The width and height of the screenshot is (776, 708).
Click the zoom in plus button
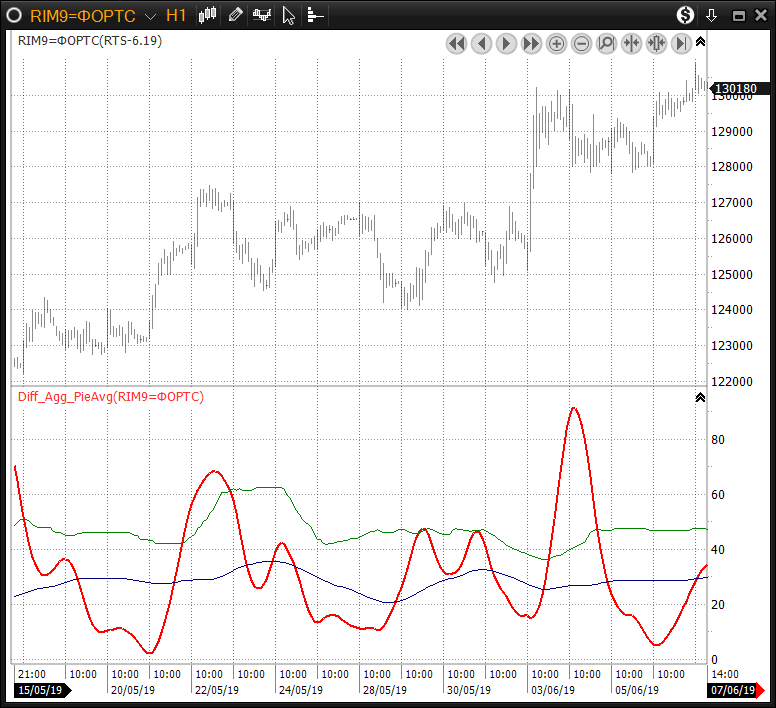pos(556,43)
